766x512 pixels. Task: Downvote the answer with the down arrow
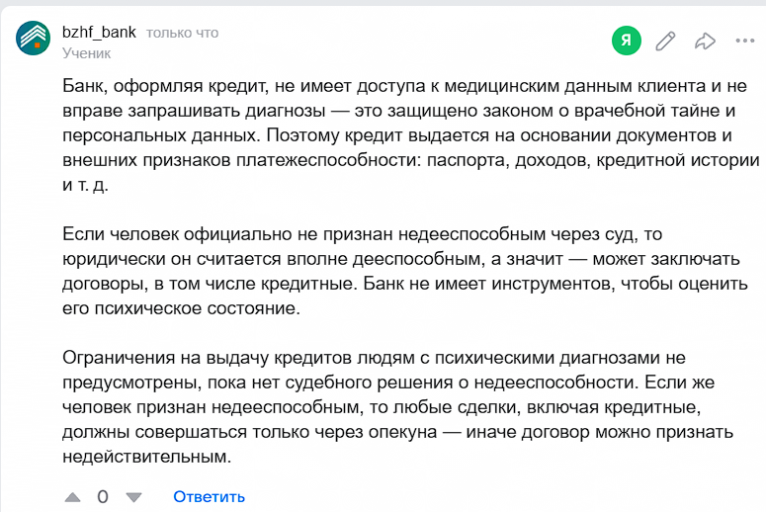[x=133, y=496]
